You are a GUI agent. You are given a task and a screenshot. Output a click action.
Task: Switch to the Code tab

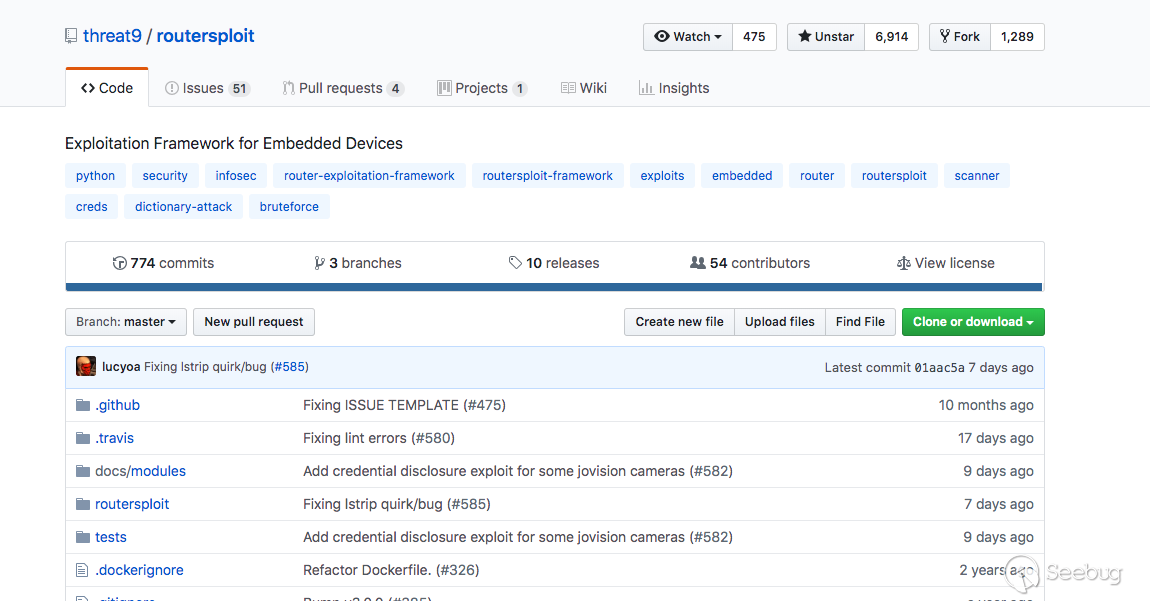point(107,88)
